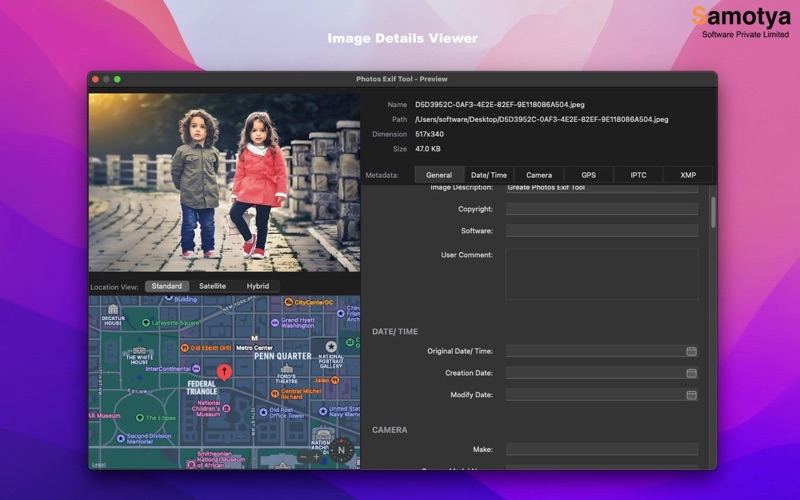The width and height of the screenshot is (800, 500).
Task: Switch to Hybrid location view
Action: (258, 286)
